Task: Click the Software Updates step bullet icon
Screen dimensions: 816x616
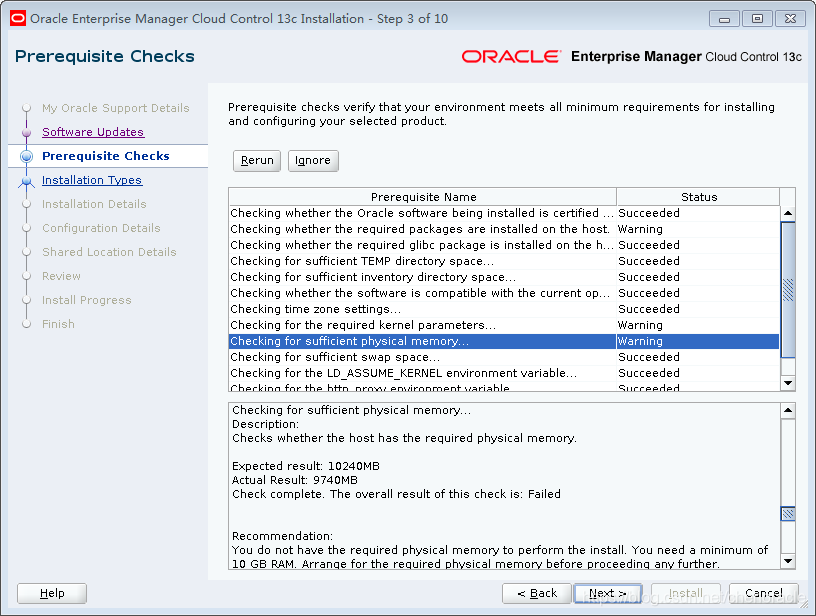Action: click(x=27, y=133)
